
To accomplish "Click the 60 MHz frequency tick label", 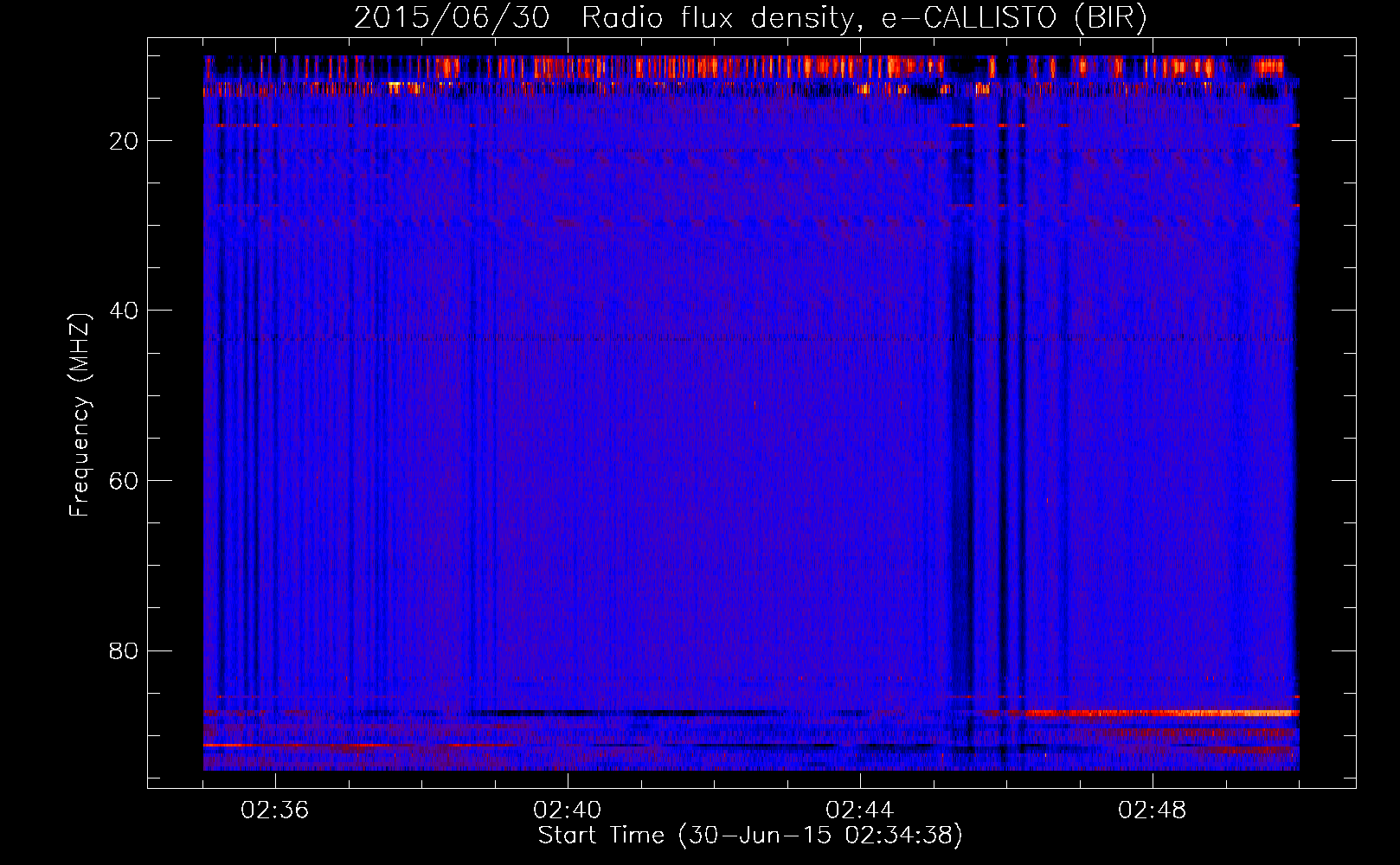I will click(x=125, y=481).
